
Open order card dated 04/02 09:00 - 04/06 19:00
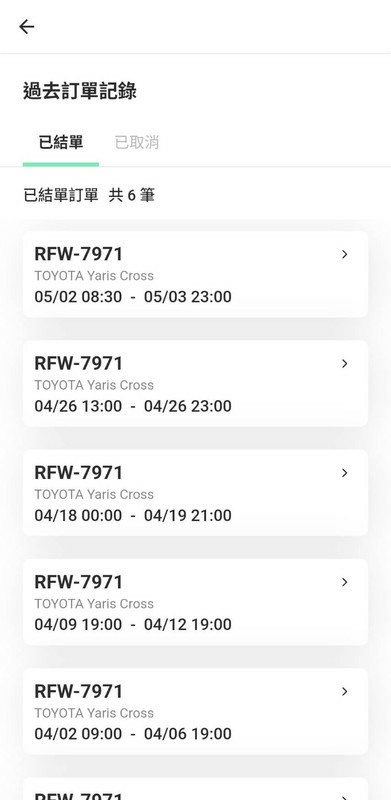coord(196,711)
